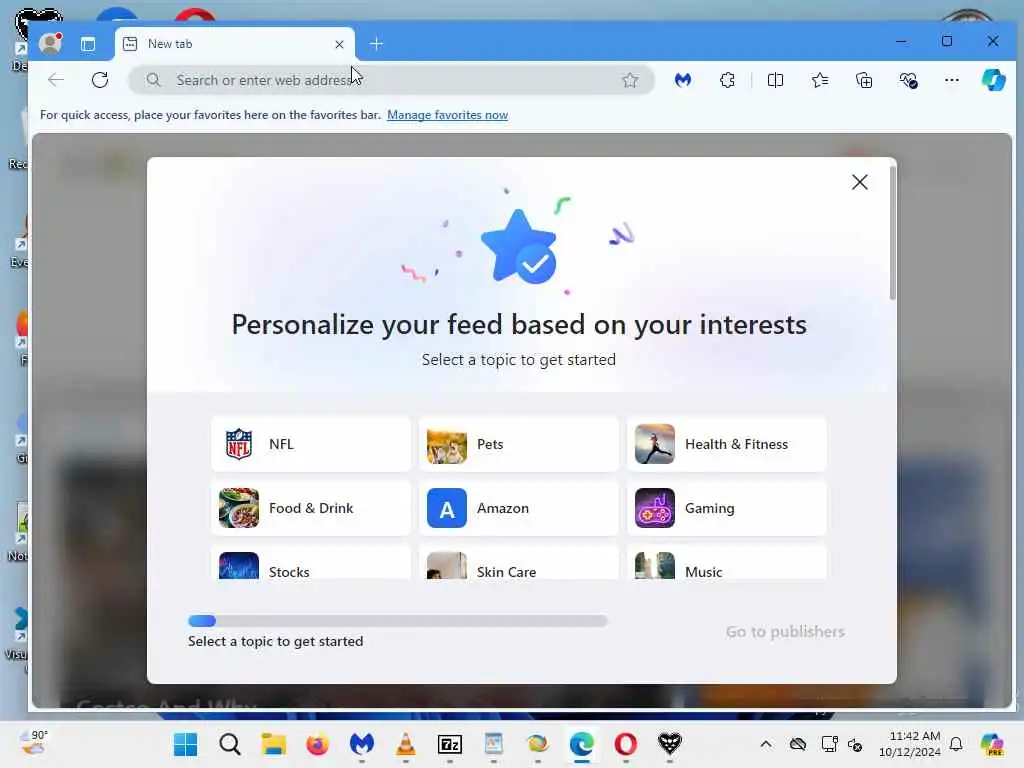Viewport: 1024px width, 768px height.
Task: Open Malwarebytes from taskbar
Action: click(362, 744)
